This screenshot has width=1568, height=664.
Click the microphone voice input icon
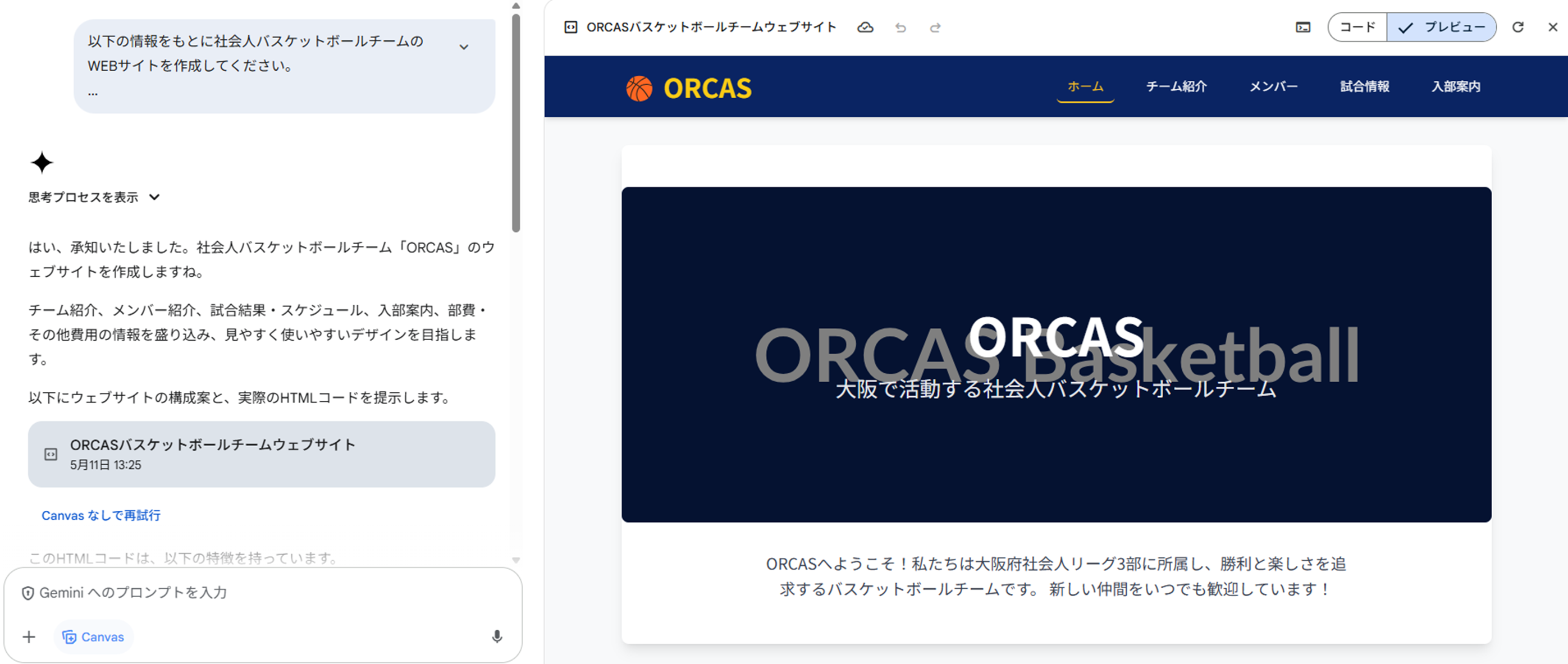(x=497, y=636)
